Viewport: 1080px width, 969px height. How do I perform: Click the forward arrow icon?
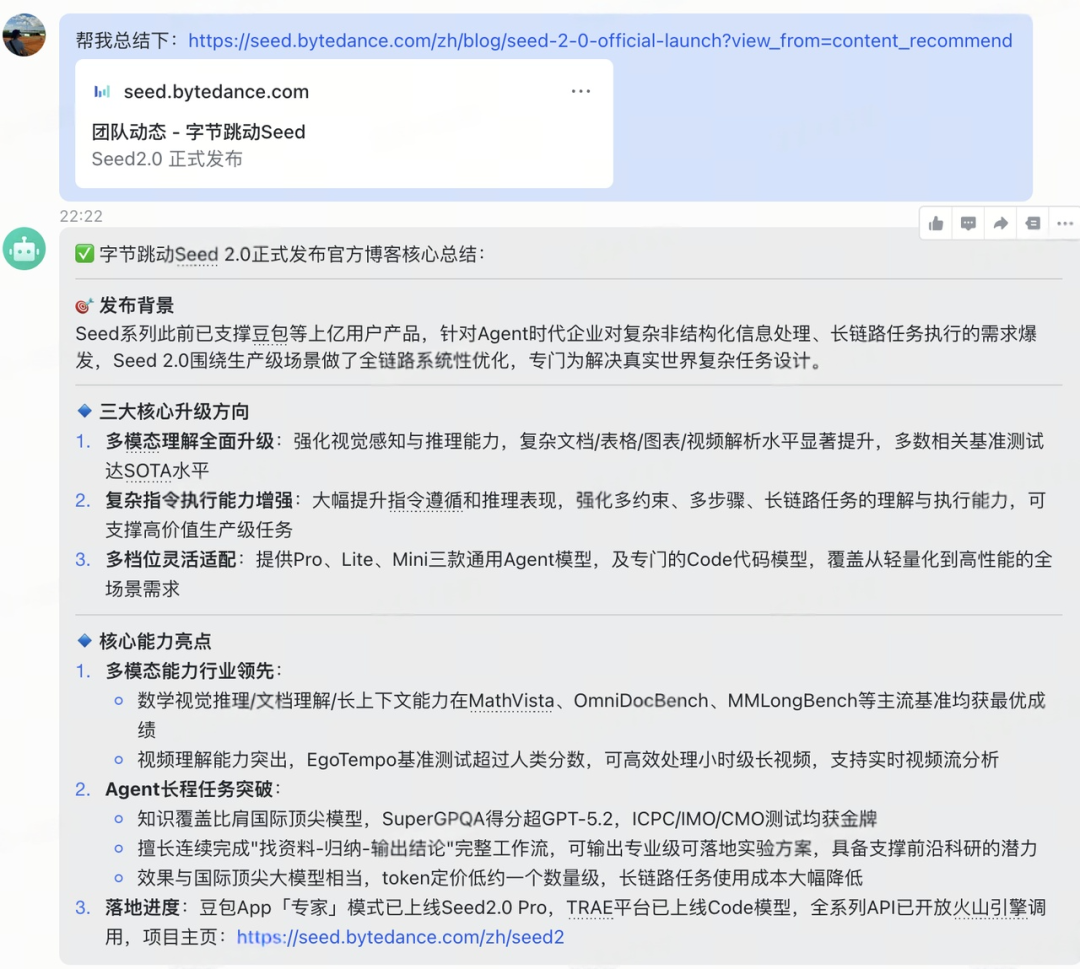[x=1000, y=223]
